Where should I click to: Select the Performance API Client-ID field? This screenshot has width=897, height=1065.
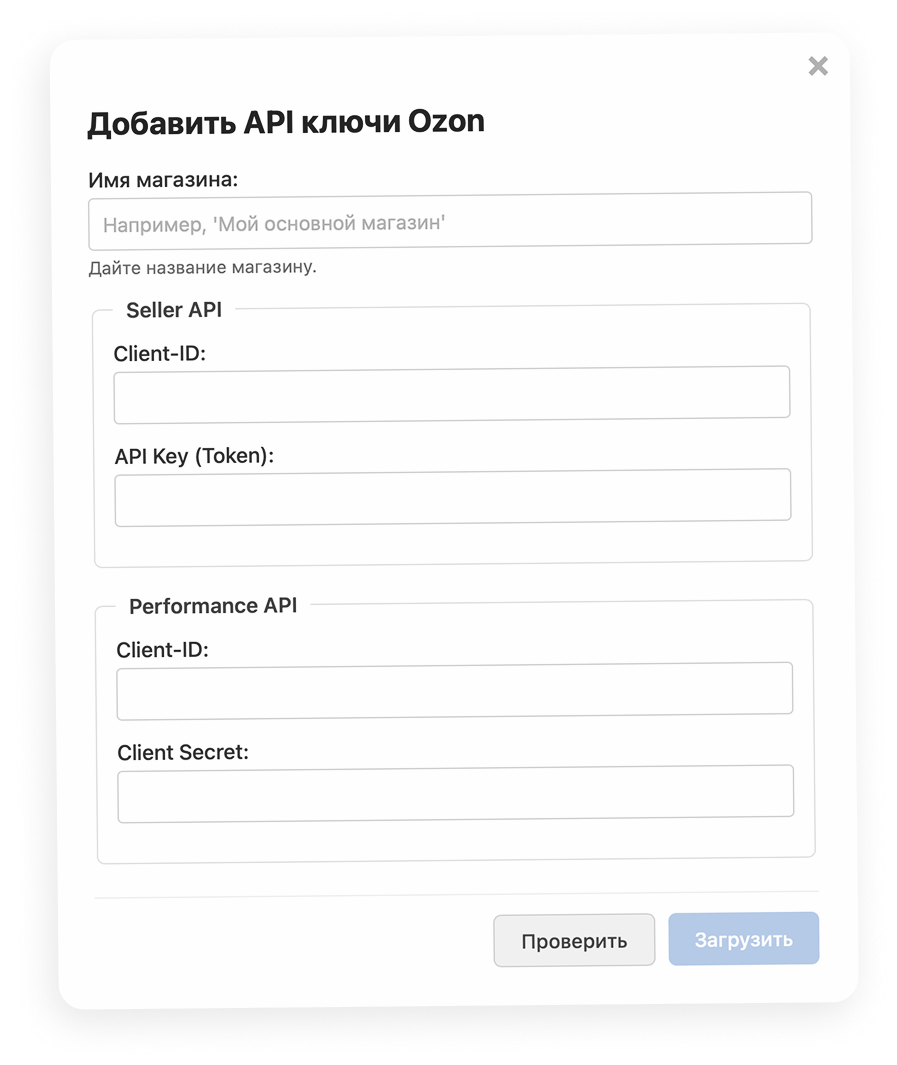[x=454, y=691]
